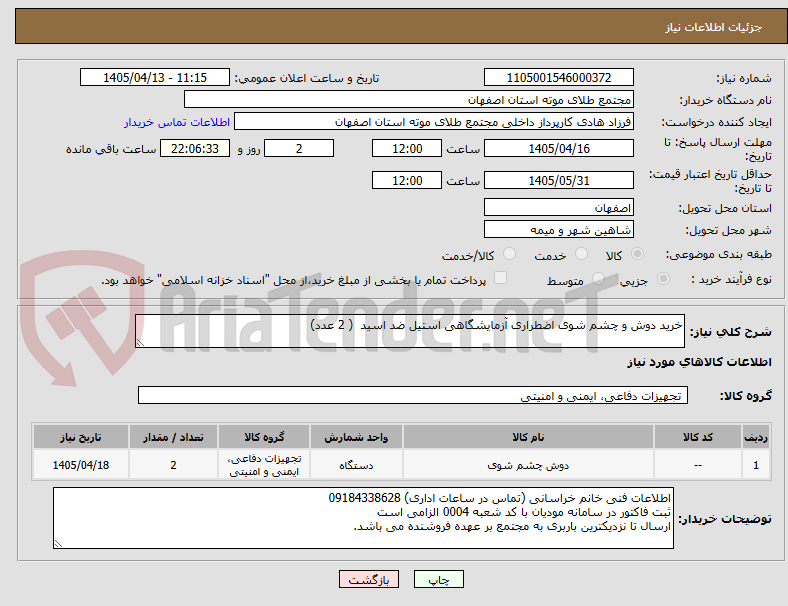This screenshot has height=606, width=788.
Task: Click the دوش چشم شوی item cell
Action: (x=528, y=465)
